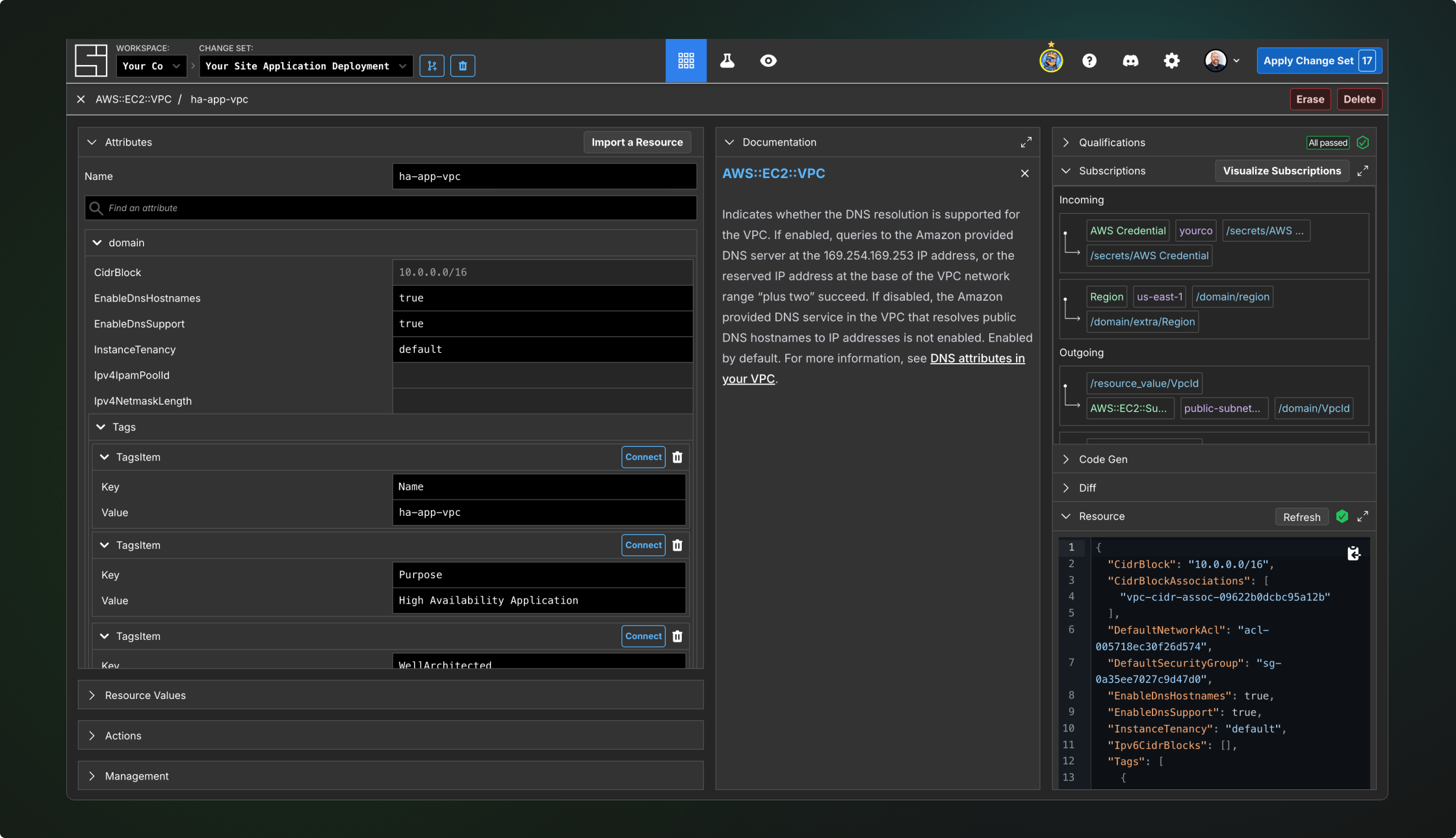Collapse the Attributes section
The image size is (1456, 838).
click(92, 142)
